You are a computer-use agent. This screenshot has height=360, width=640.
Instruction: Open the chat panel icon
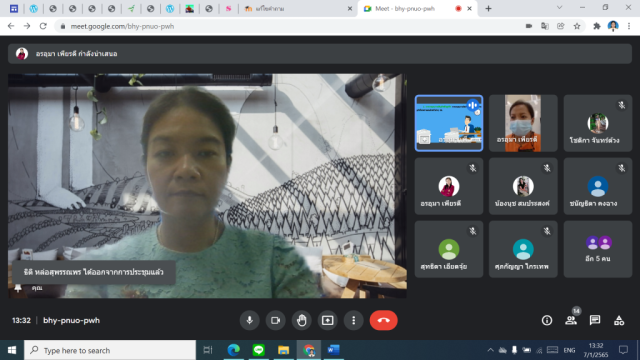coord(595,320)
